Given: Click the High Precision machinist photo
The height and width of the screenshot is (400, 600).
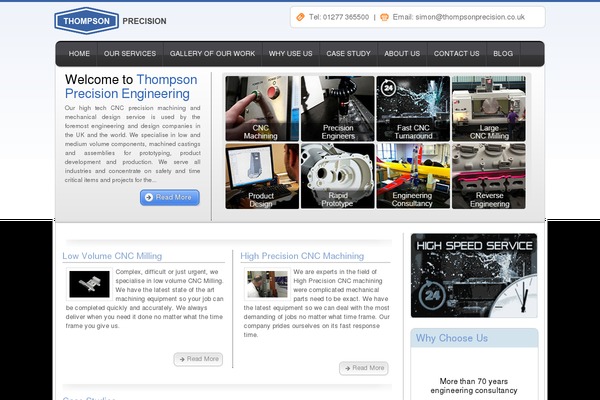Looking at the screenshot, I should click(x=267, y=284).
